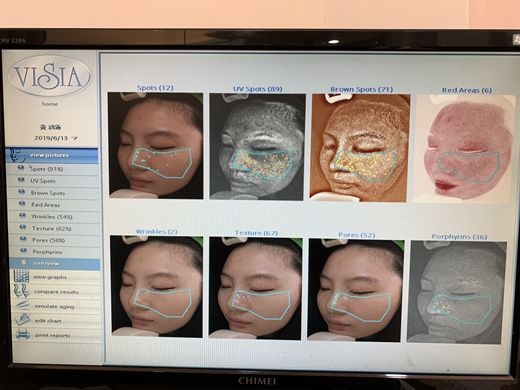This screenshot has width=520, height=390.
Task: Select the overview menu entry
Action: coord(55,263)
